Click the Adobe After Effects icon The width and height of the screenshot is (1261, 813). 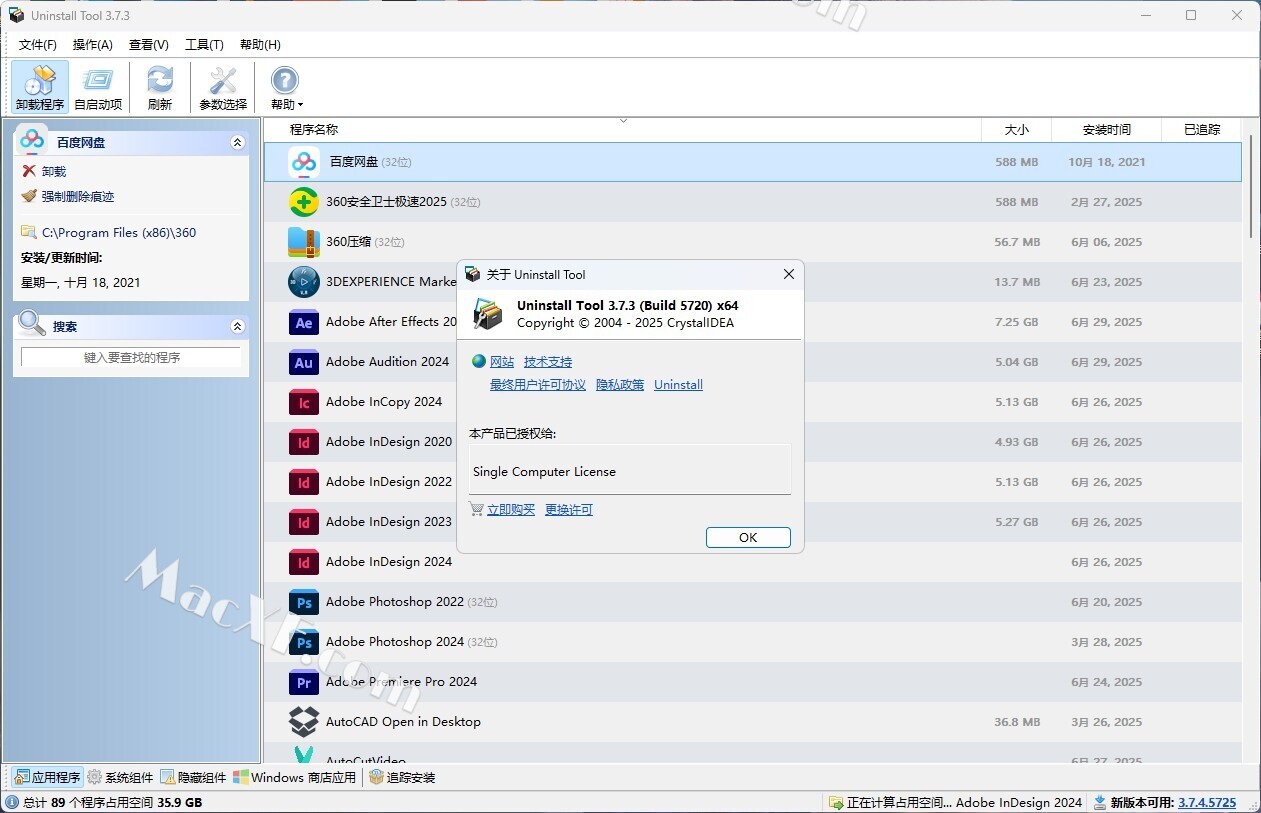pos(304,322)
